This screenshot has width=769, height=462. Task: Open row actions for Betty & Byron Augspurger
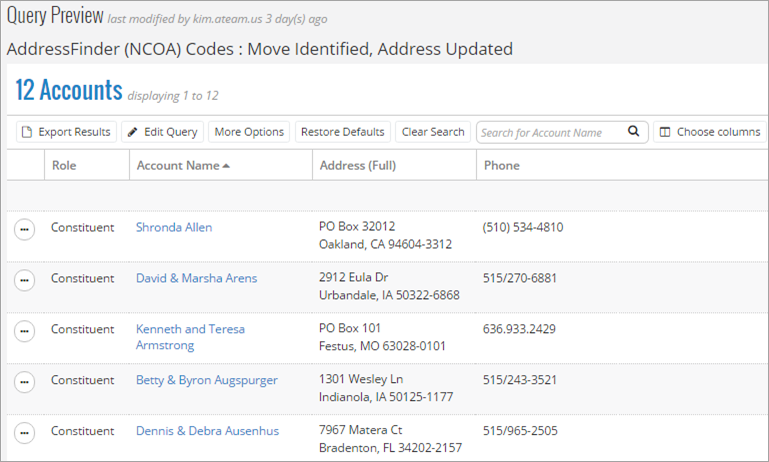point(24,382)
